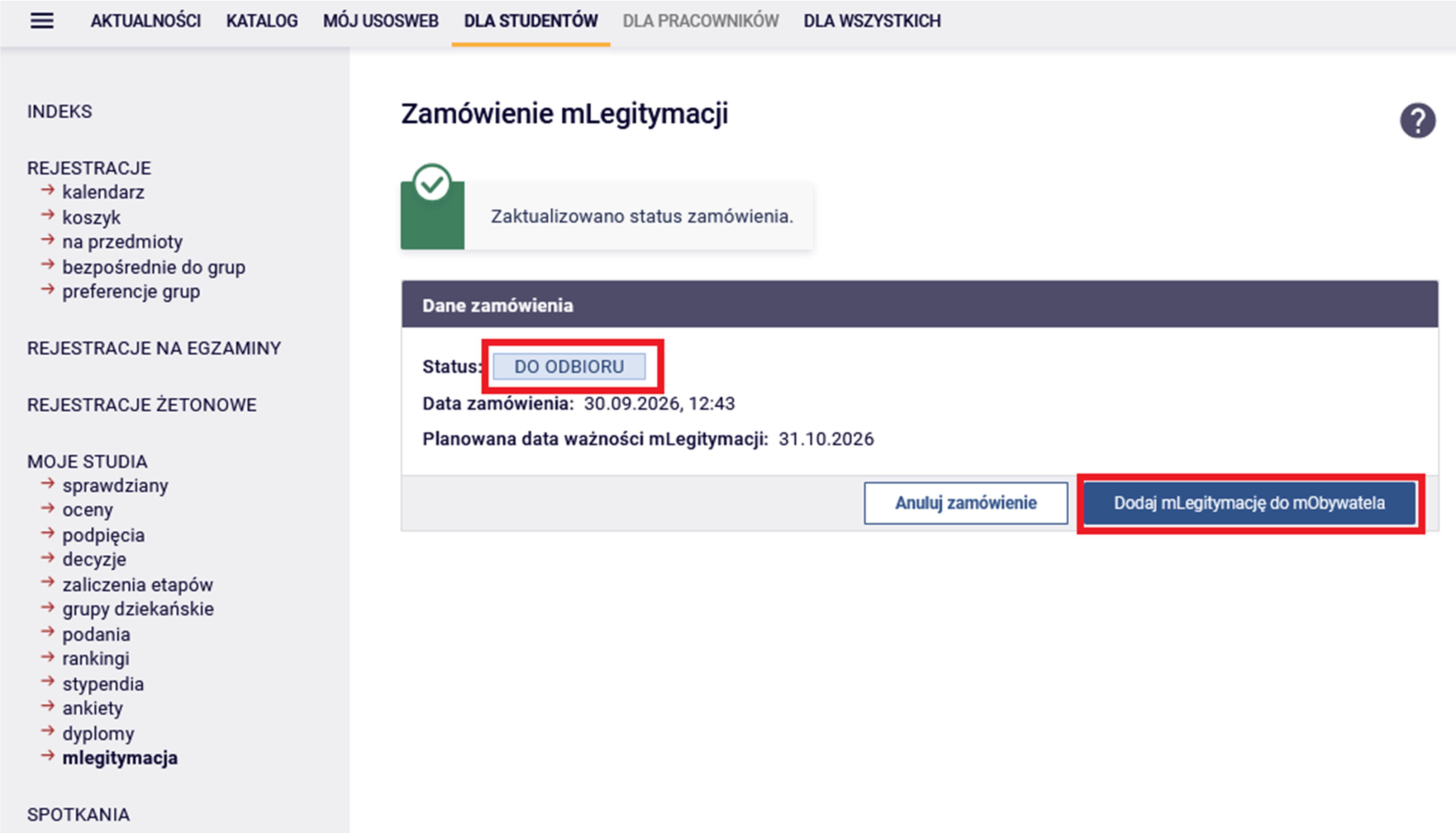Open podpięcia link

[x=104, y=535]
